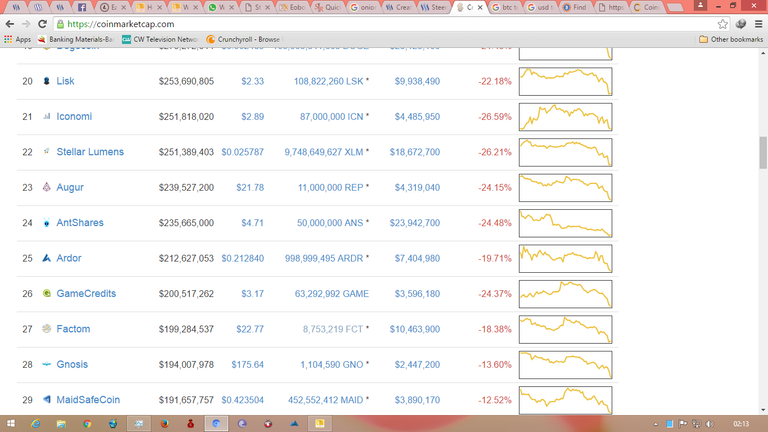Click Factom change -18.38%
The image size is (768, 432).
click(495, 329)
